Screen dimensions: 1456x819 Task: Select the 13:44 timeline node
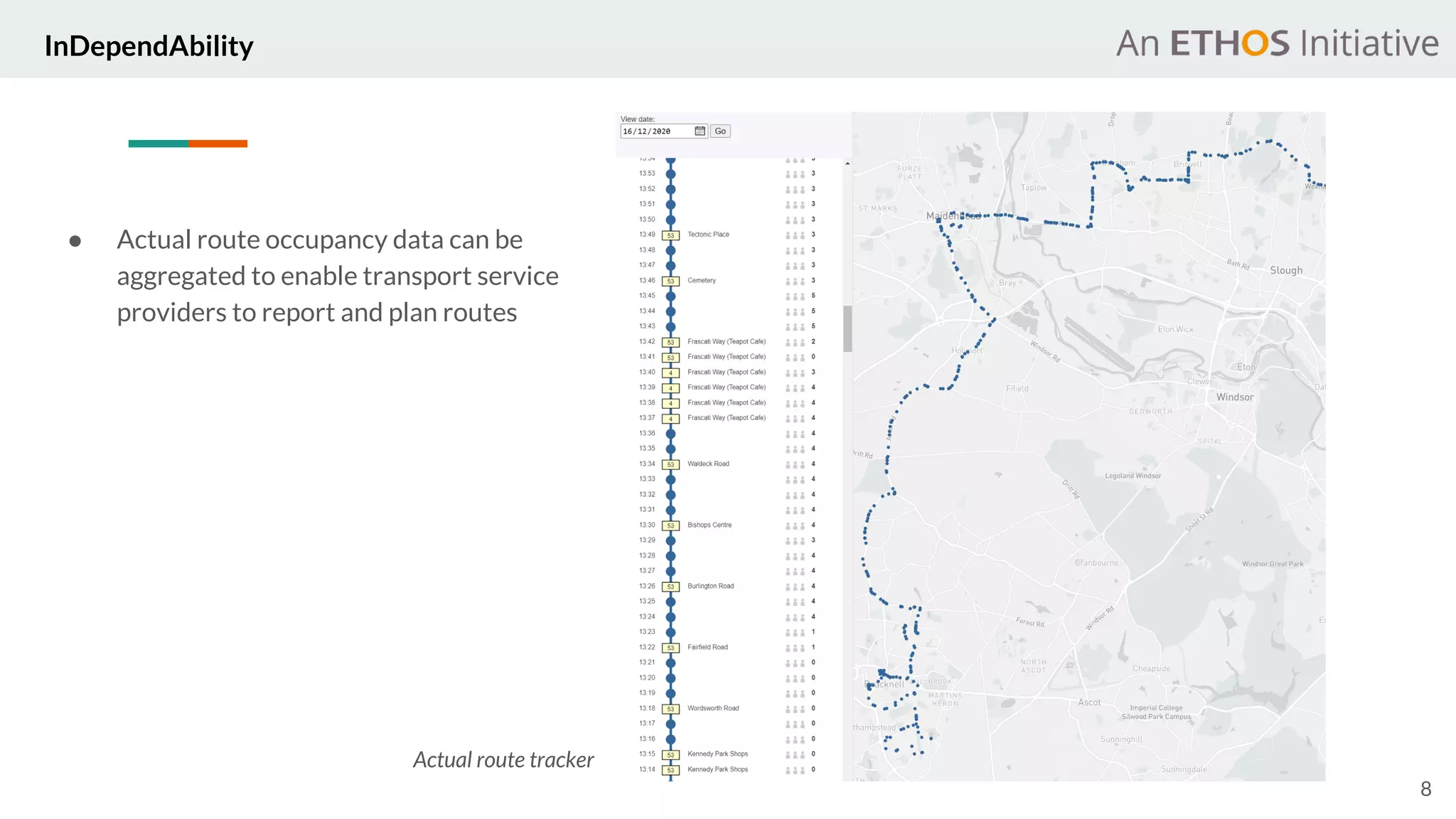(670, 311)
